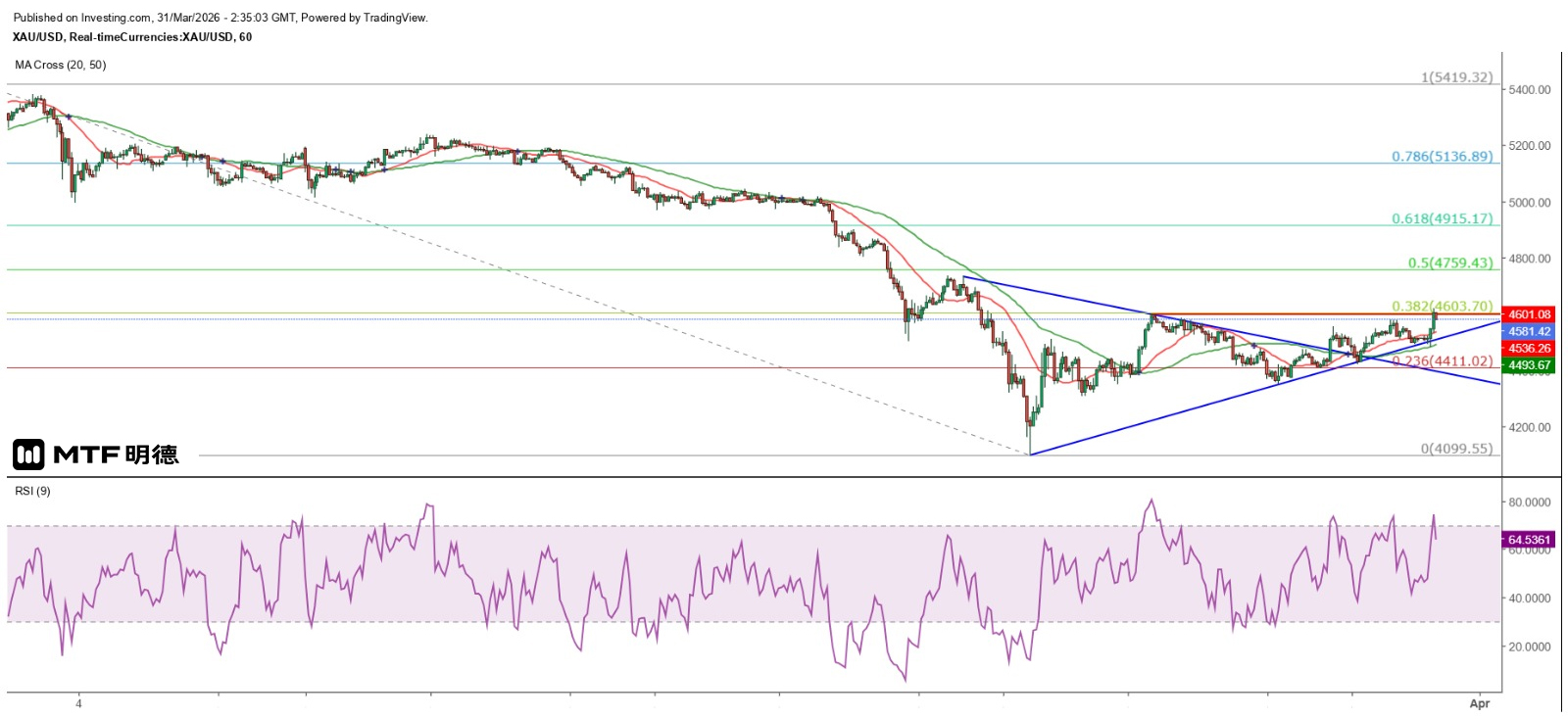Click the 4 date label on the time axis
1568x719 pixels.
click(78, 703)
